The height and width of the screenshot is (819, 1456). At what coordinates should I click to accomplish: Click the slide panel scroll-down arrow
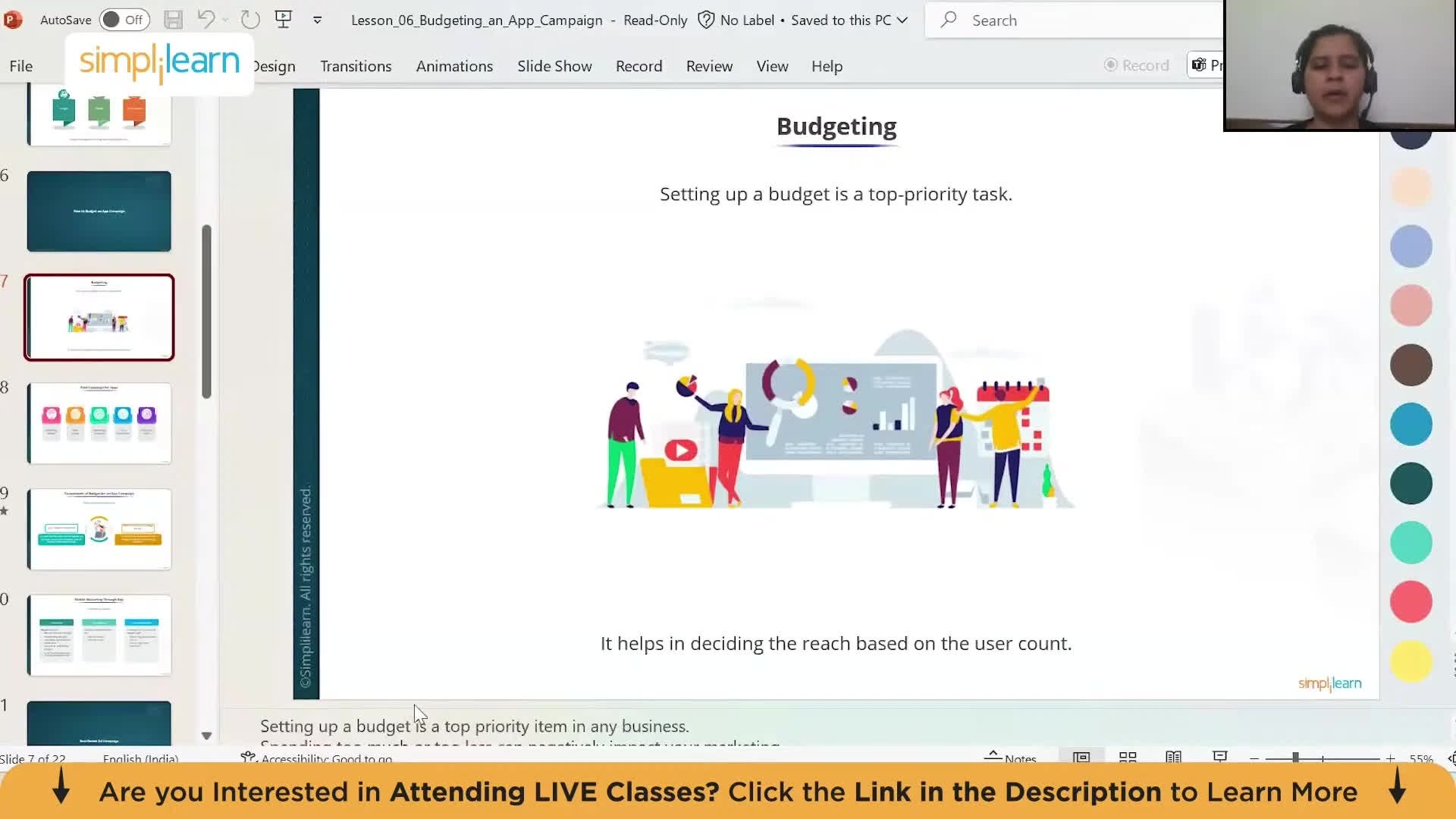(206, 736)
